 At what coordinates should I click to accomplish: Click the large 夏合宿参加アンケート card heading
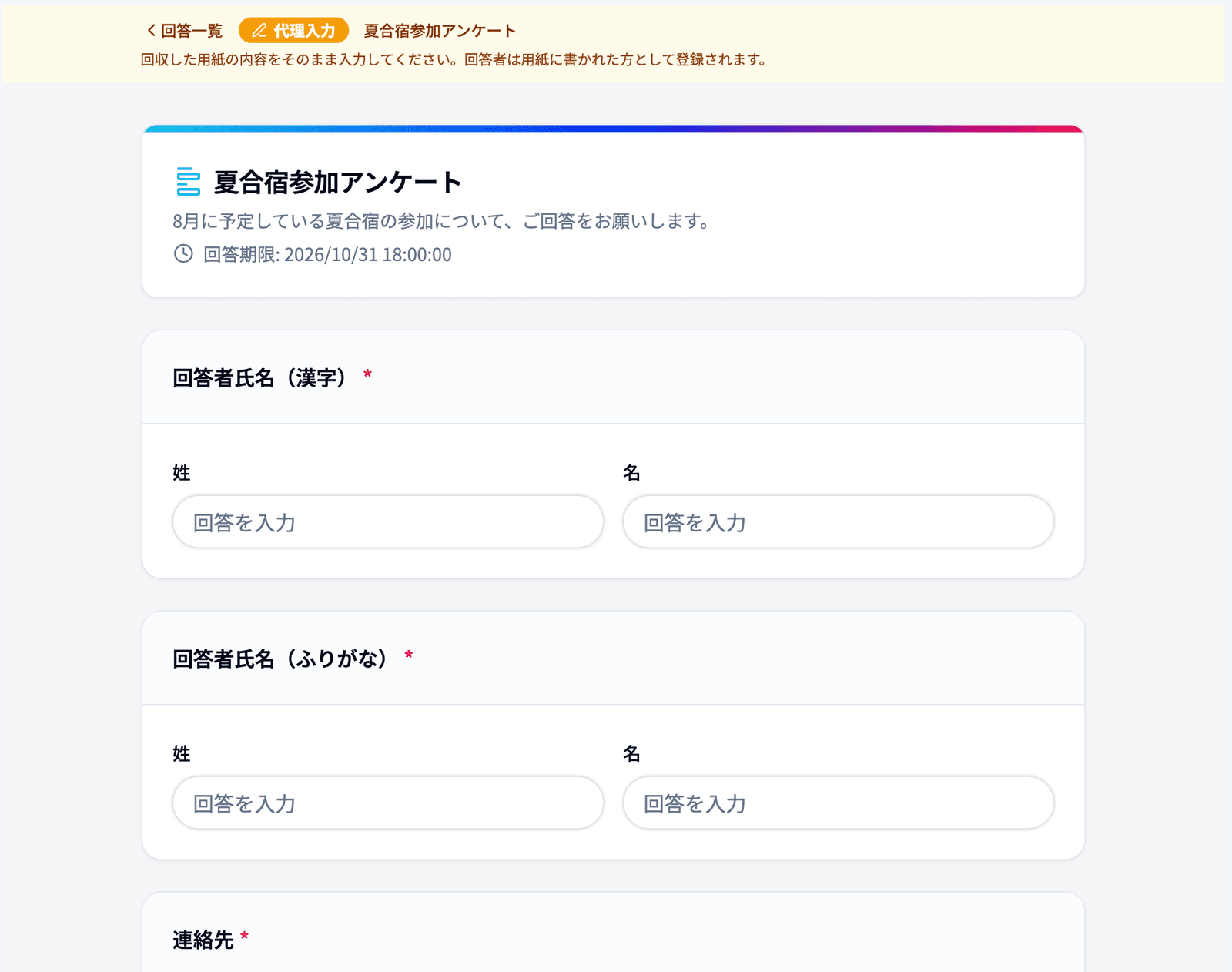point(337,183)
